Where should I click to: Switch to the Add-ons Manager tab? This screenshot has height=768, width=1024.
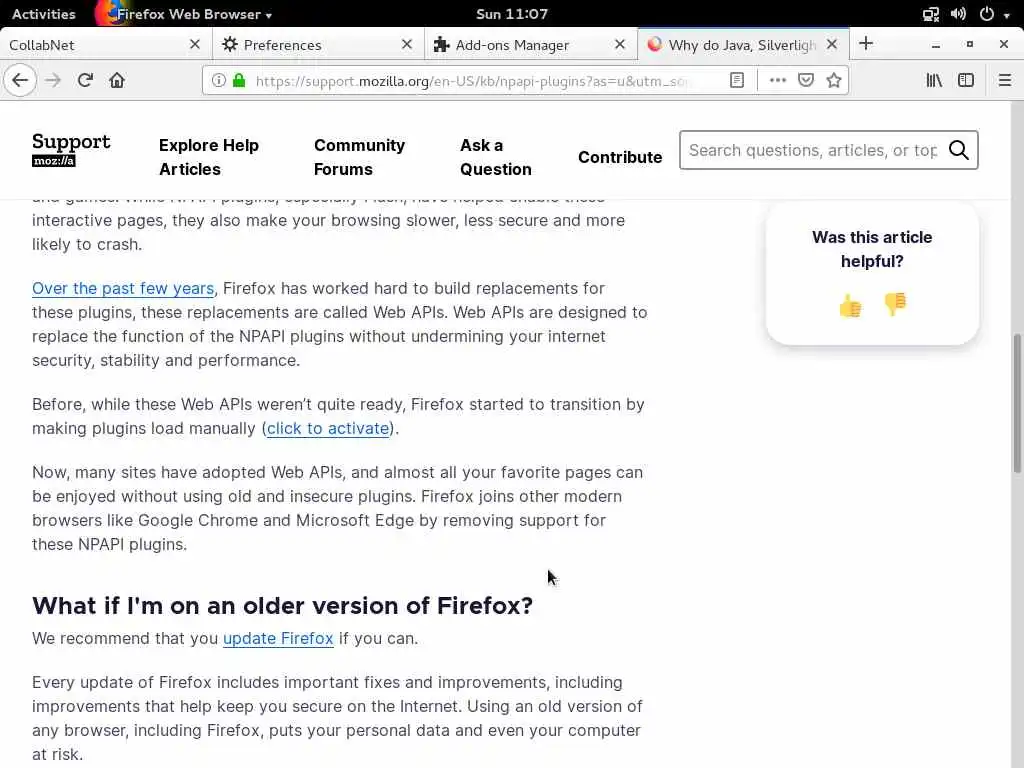[x=531, y=44]
